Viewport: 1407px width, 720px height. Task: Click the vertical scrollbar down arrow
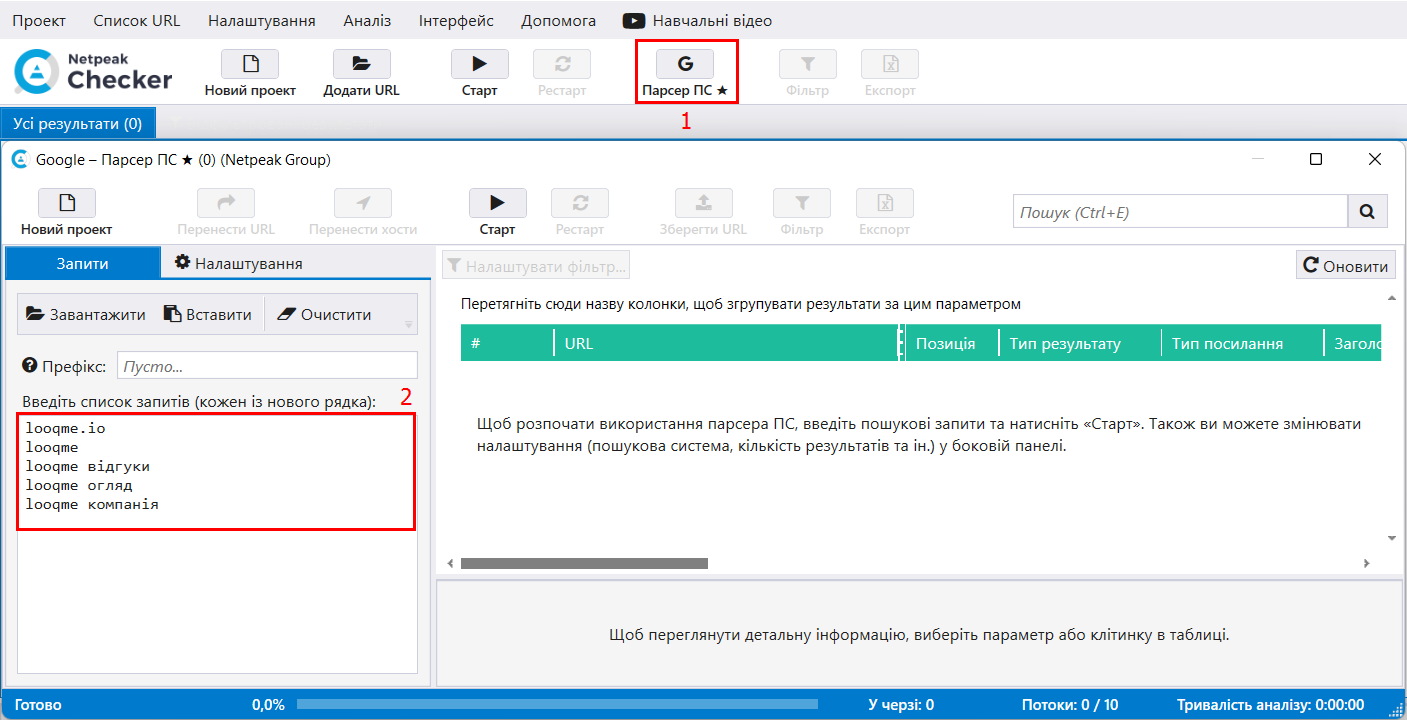[x=1391, y=538]
